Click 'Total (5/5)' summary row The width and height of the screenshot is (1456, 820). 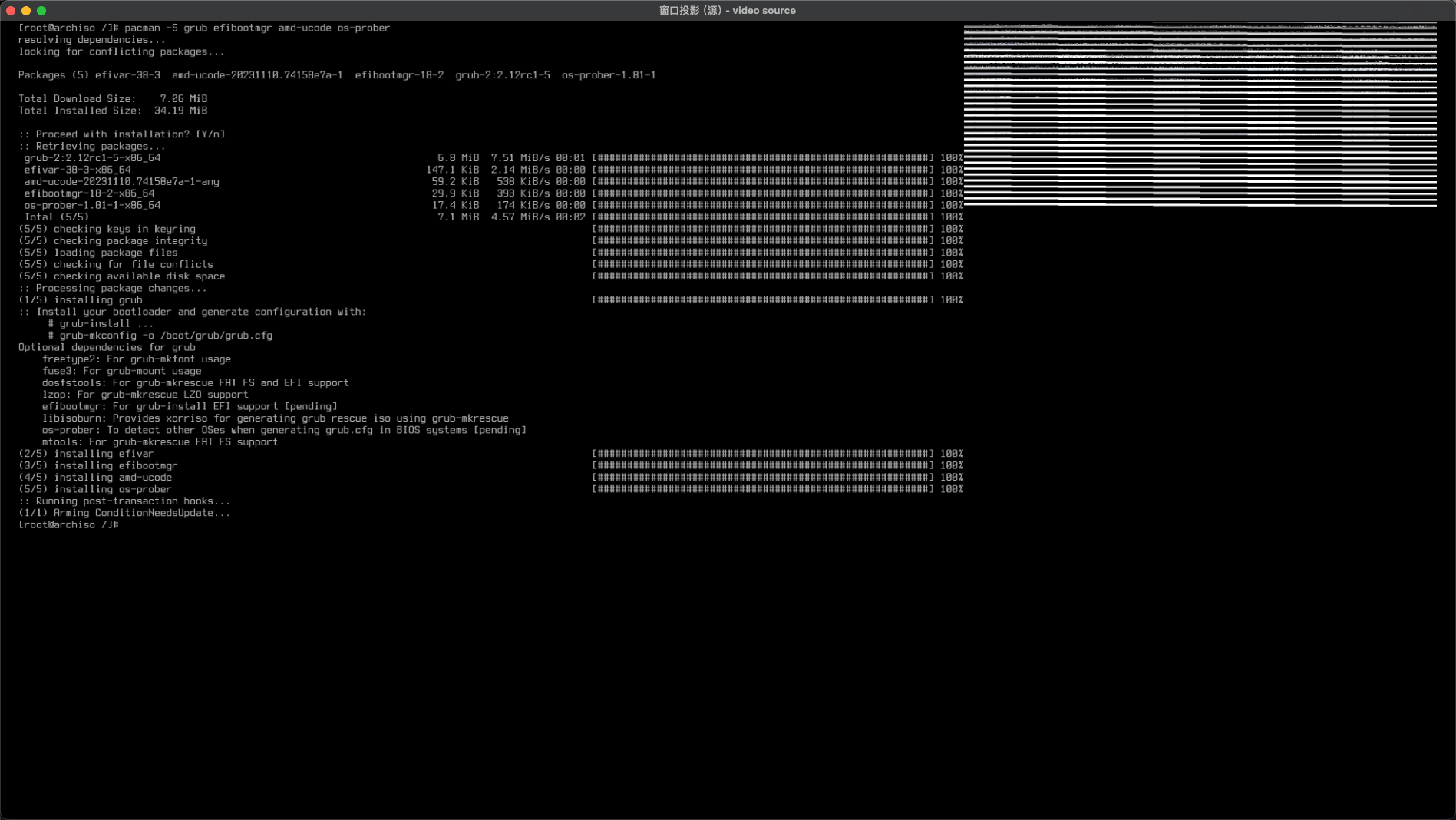(494, 217)
